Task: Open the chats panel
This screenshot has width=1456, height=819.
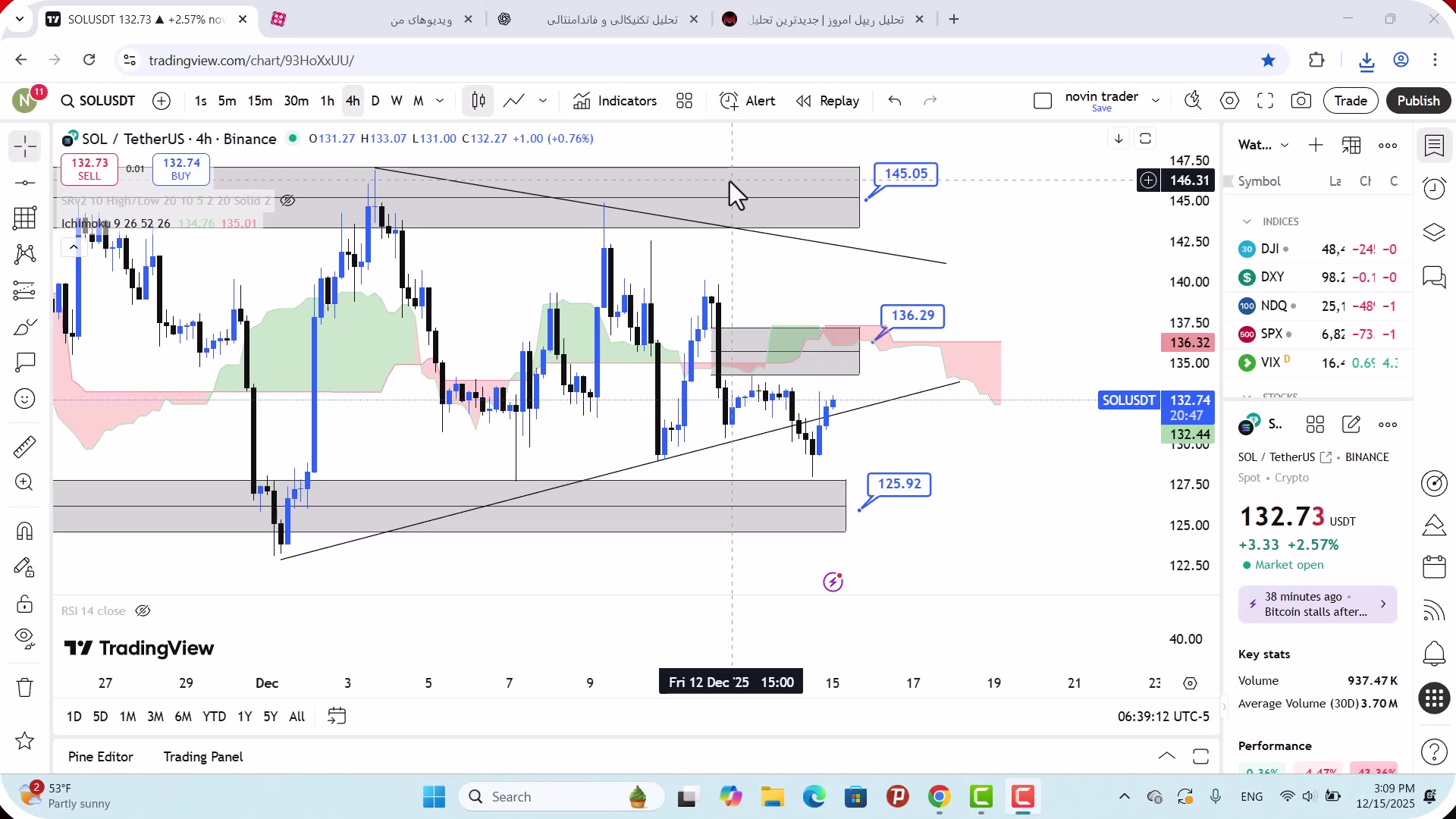Action: 1434,277
